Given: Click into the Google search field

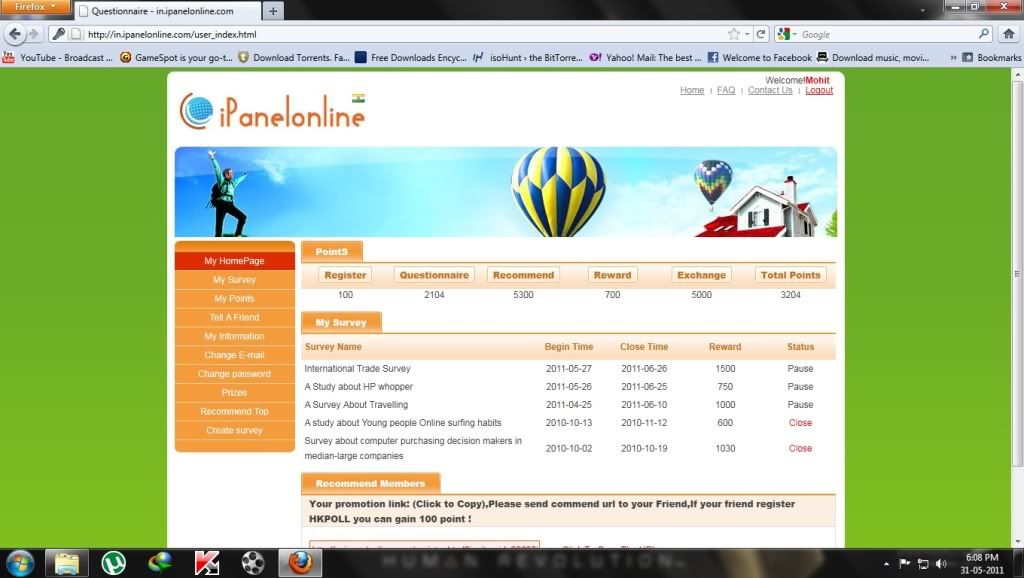Looking at the screenshot, I should 888,34.
